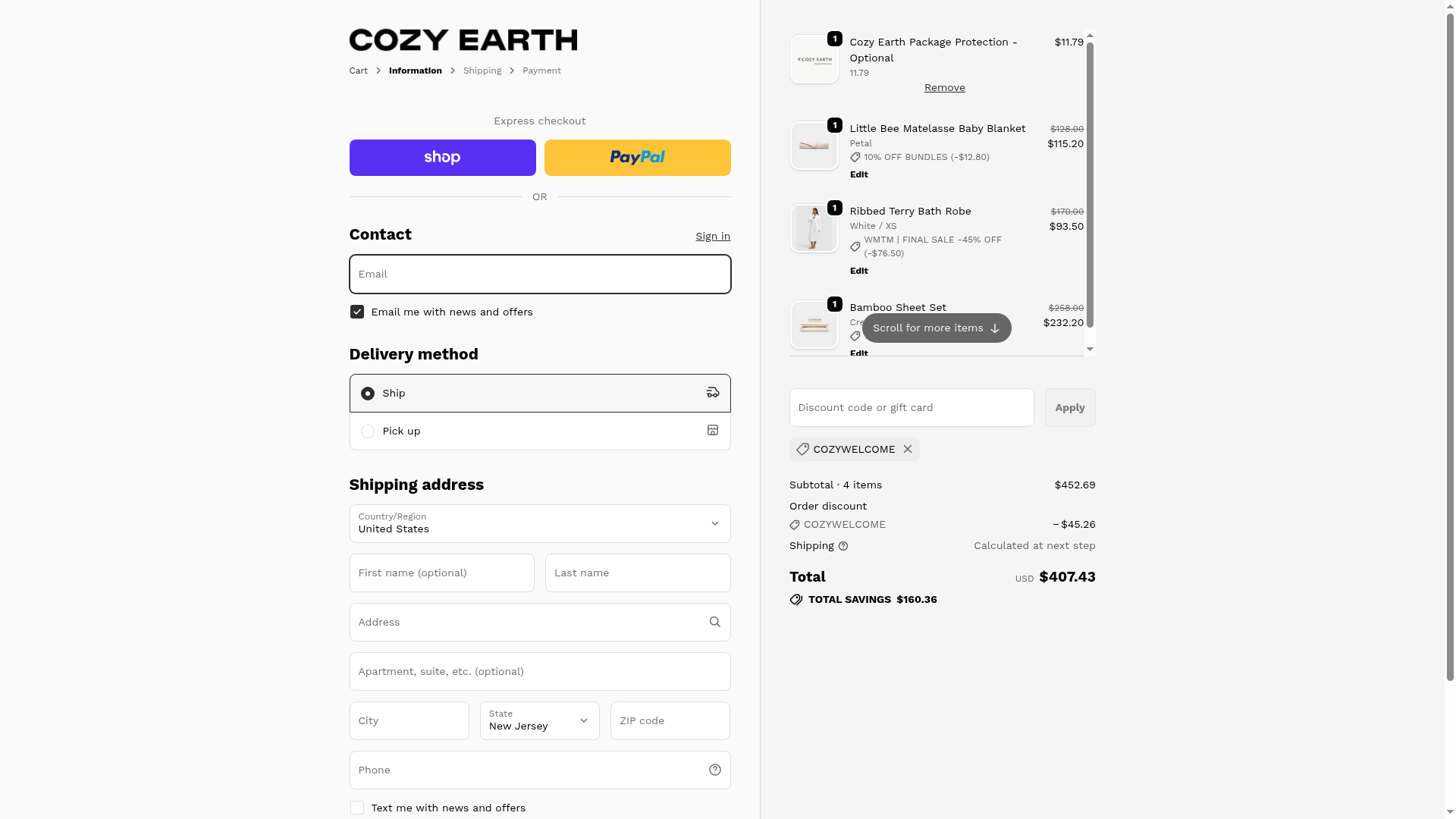Click the shipping info question mark icon
Screen dimensions: 1456x819
(843, 546)
